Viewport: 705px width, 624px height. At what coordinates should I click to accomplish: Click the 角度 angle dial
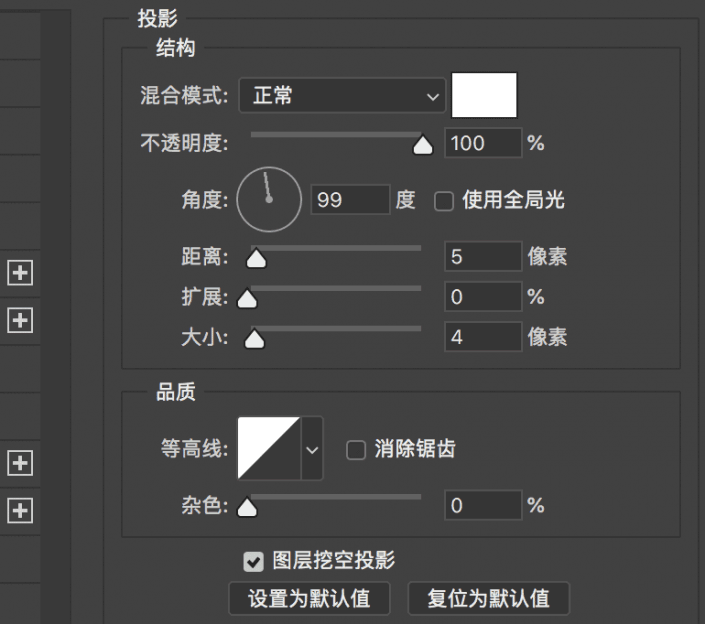pyautogui.click(x=269, y=199)
